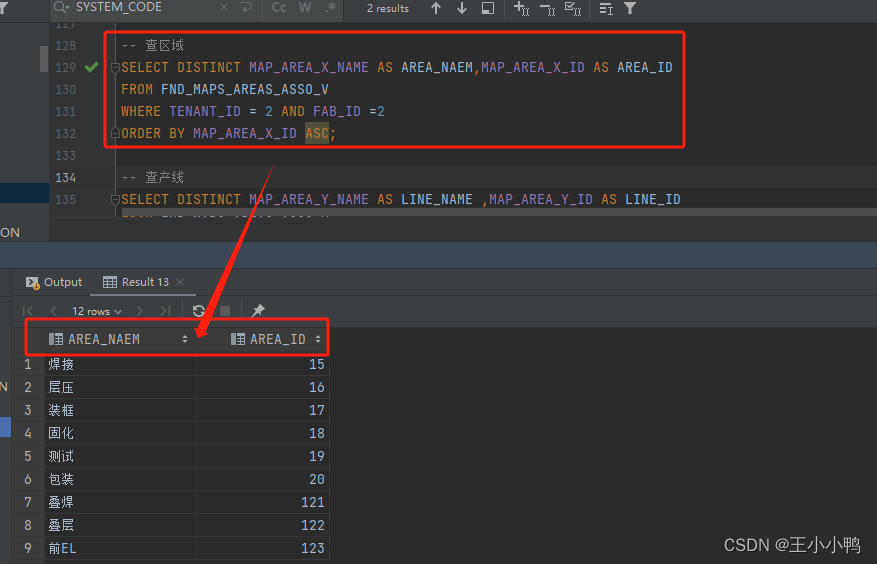Go to next search occurrence arrow
This screenshot has width=877, height=564.
462,8
